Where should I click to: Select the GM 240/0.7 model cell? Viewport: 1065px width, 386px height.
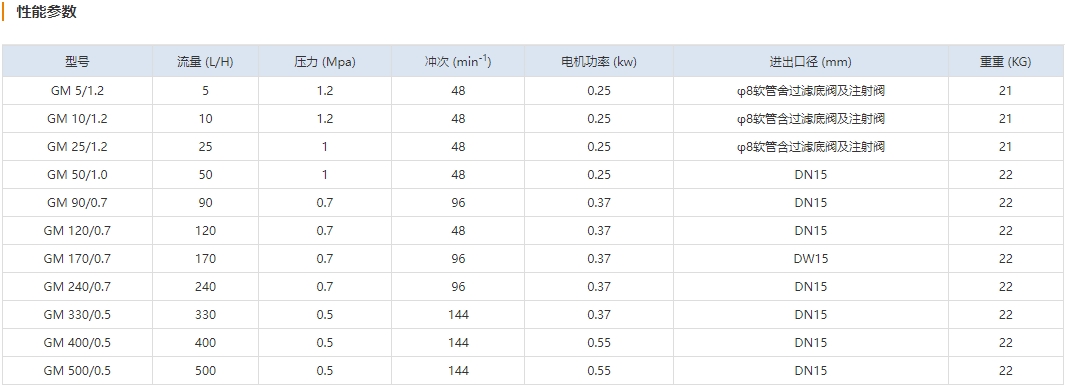coord(77,287)
